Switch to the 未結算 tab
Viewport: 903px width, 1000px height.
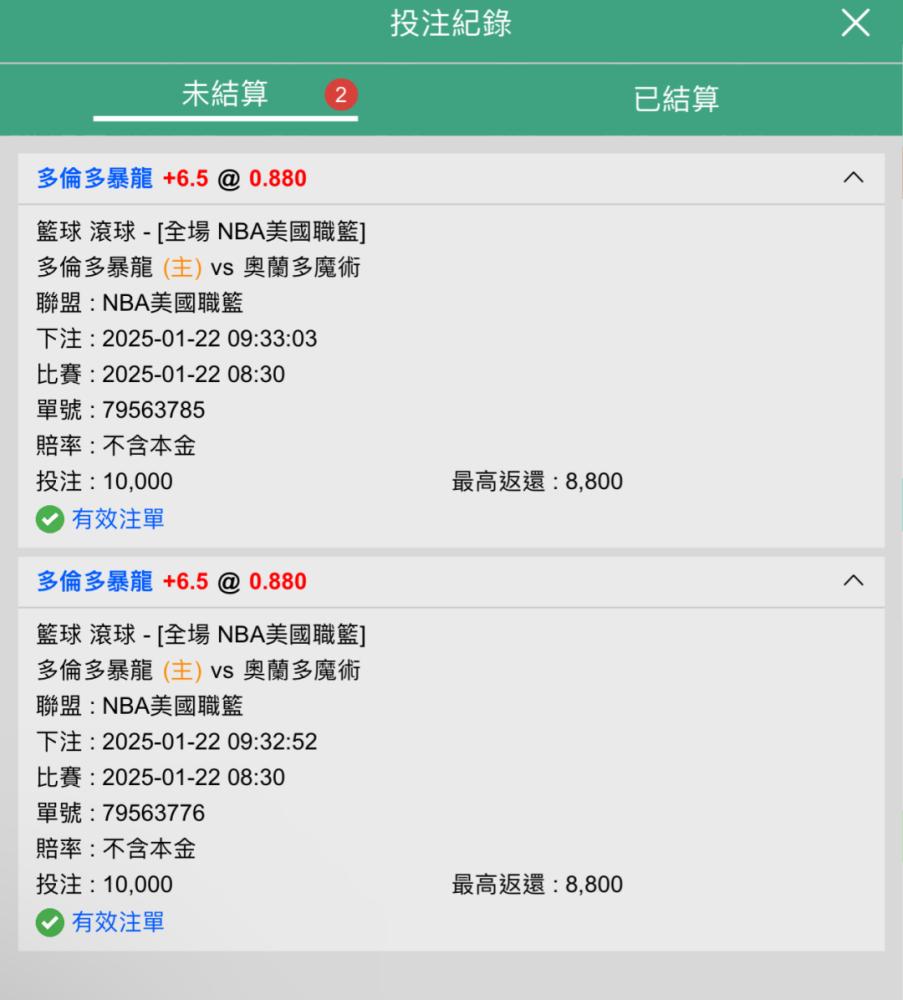pos(225,94)
